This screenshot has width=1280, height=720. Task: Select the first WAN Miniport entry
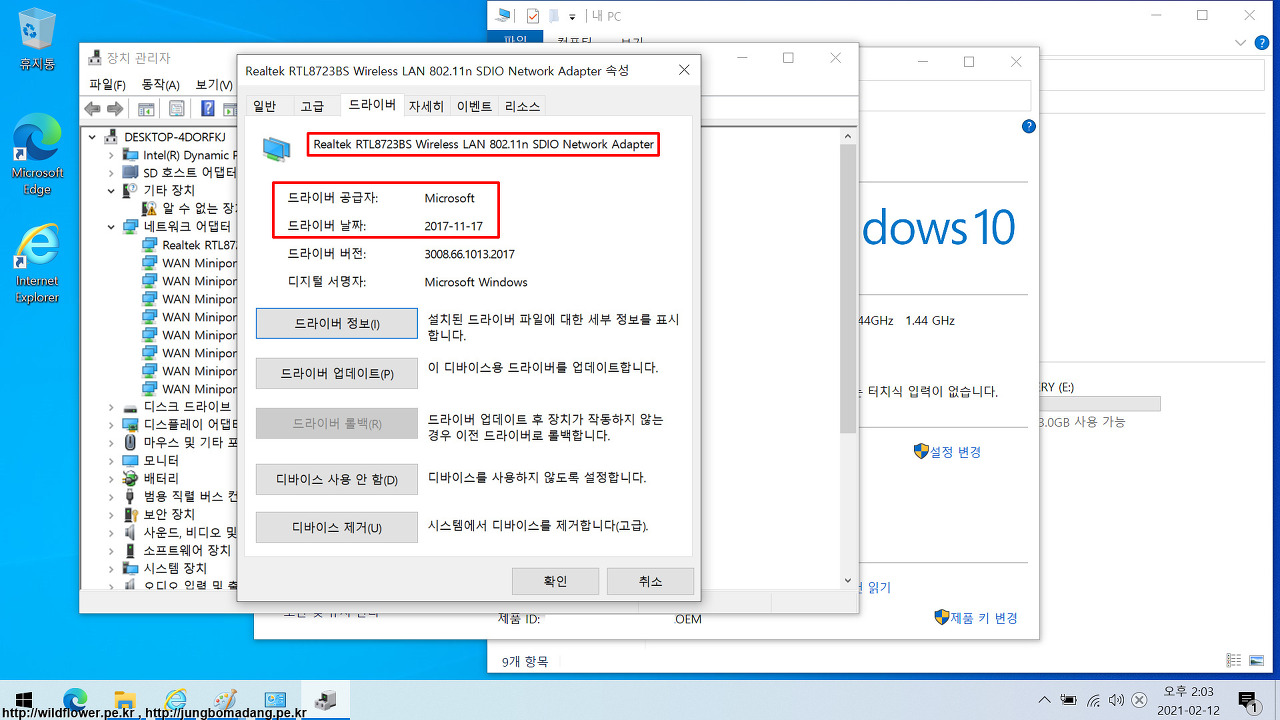click(x=190, y=263)
